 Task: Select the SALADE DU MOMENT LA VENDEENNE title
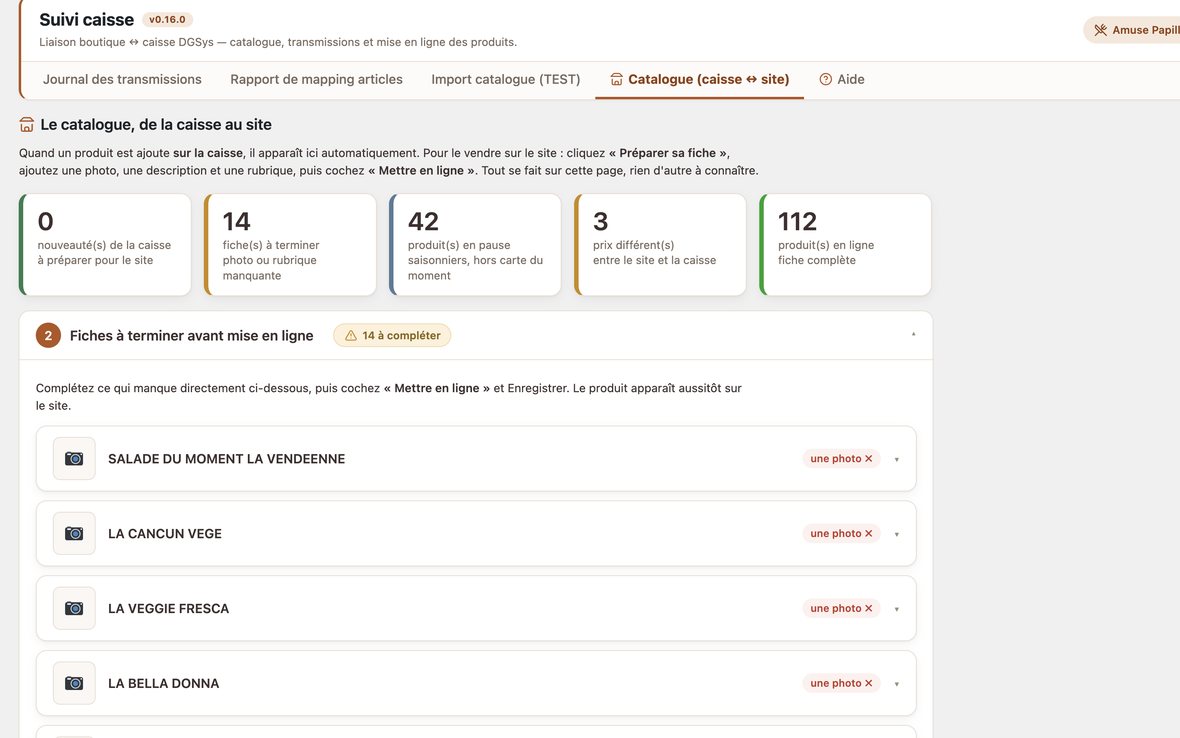[227, 459]
